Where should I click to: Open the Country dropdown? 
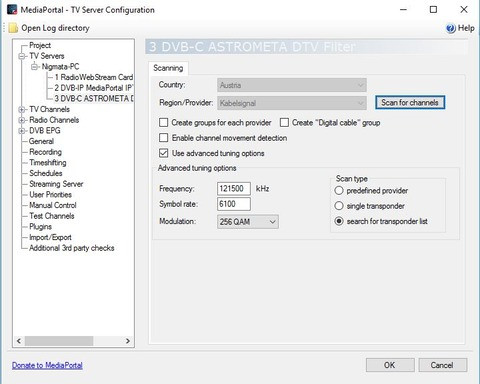pos(292,85)
